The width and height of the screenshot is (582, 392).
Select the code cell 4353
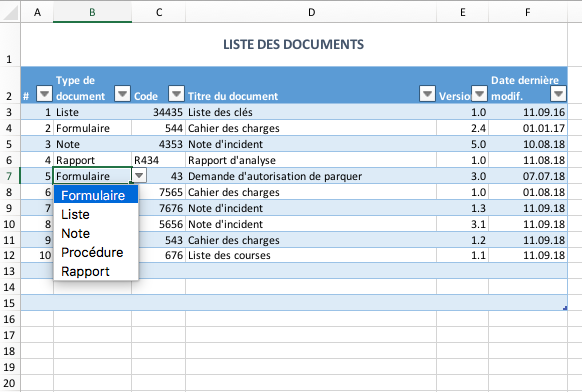click(158, 144)
